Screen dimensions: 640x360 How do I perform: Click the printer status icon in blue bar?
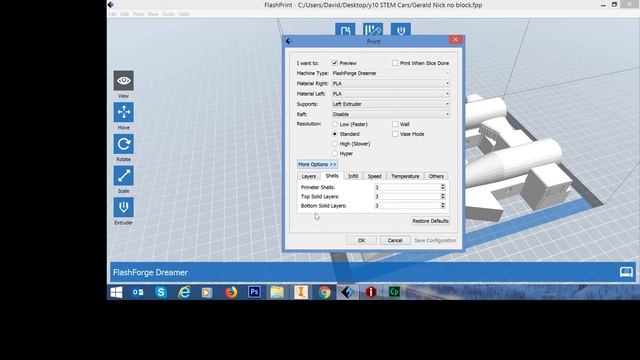[x=626, y=272]
